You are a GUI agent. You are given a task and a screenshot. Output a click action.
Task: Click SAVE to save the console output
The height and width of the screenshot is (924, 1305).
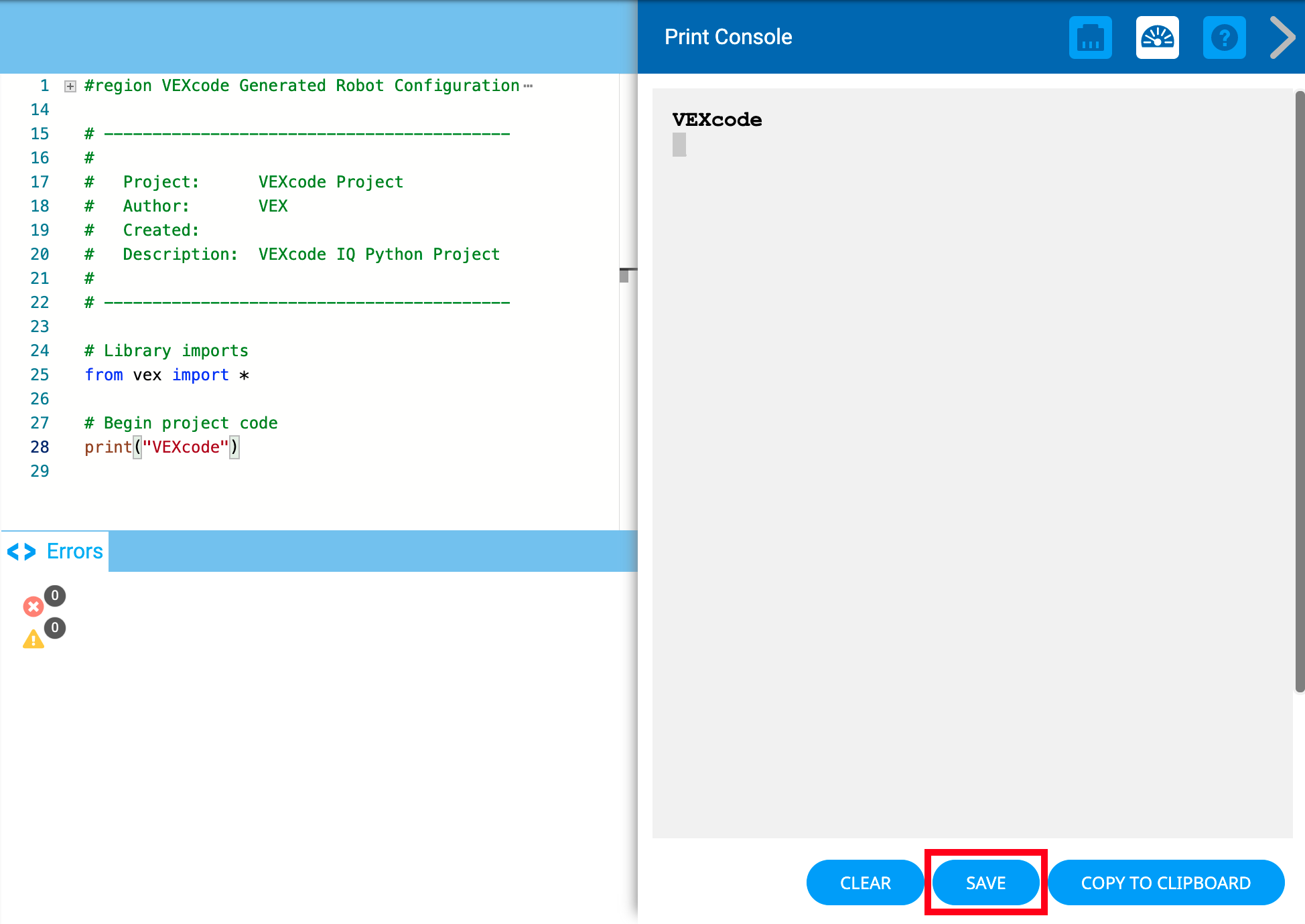[985, 882]
